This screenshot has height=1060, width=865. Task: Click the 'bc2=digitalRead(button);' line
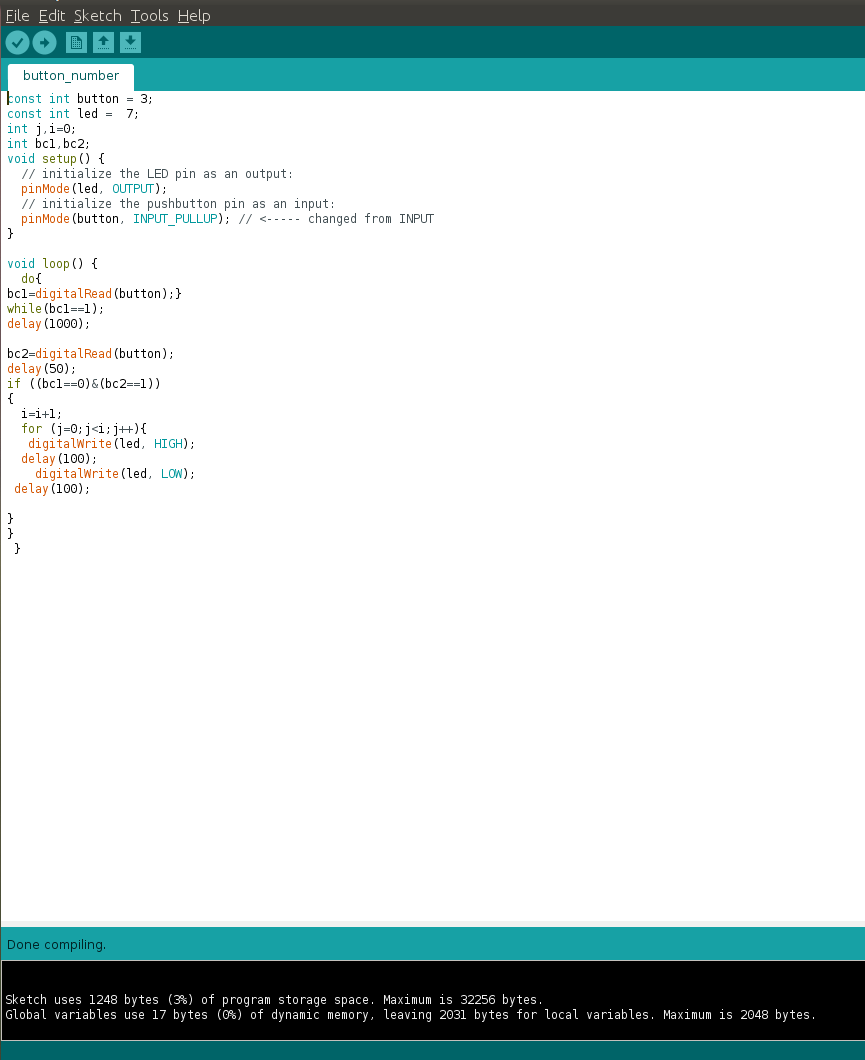pos(91,354)
